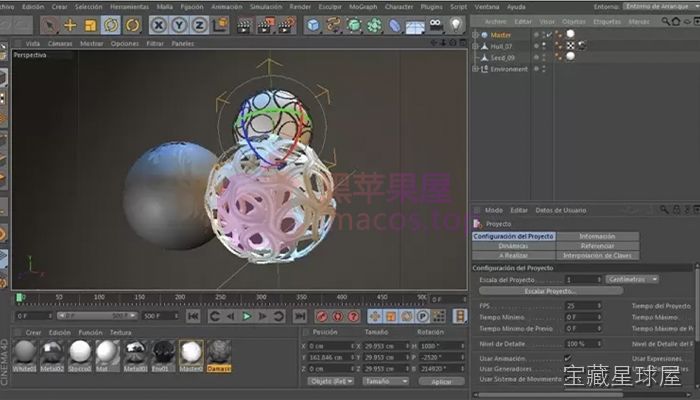Toggle parameter (P) keyframe recording
The height and width of the screenshot is (400, 700).
point(422,316)
